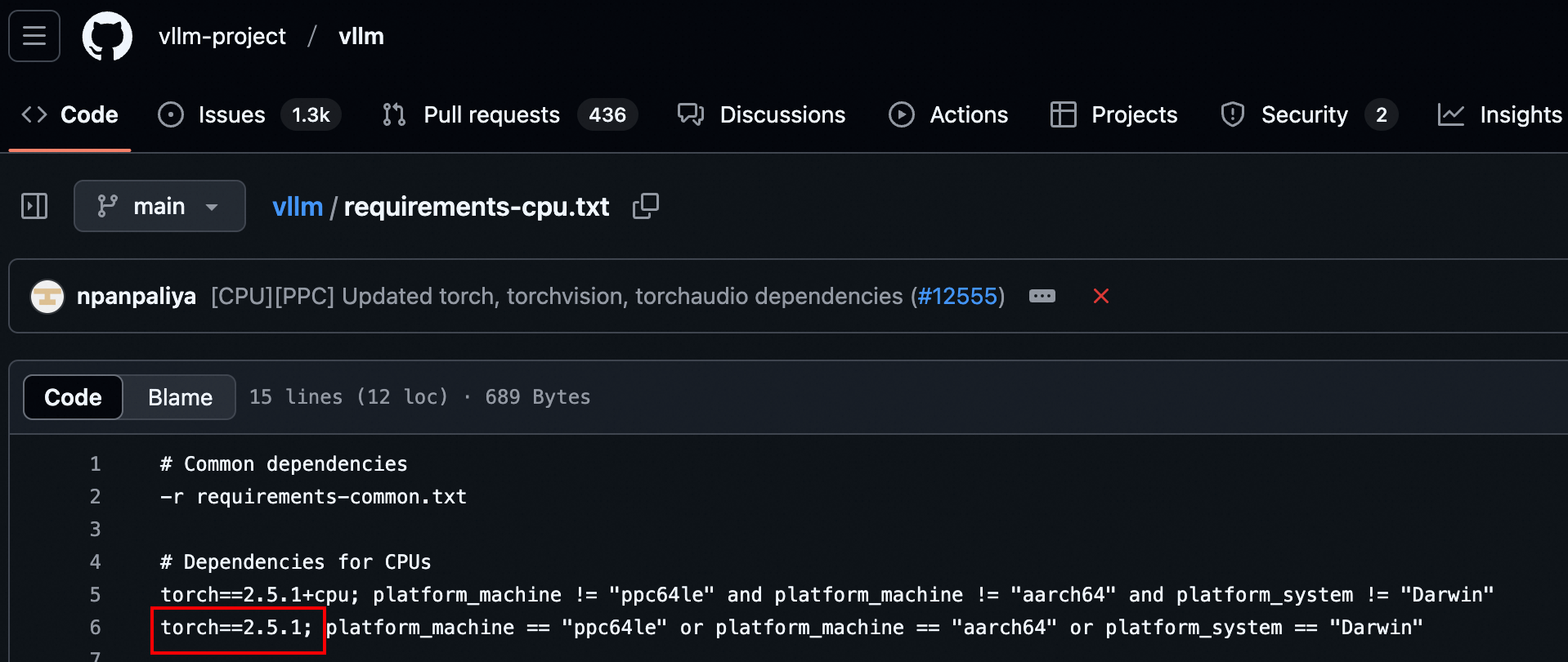Select line number 5
This screenshot has width=1568, height=662.
[x=95, y=595]
